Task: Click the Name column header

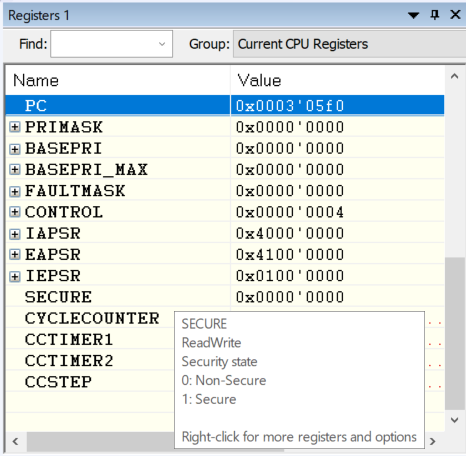Action: click(x=118, y=80)
